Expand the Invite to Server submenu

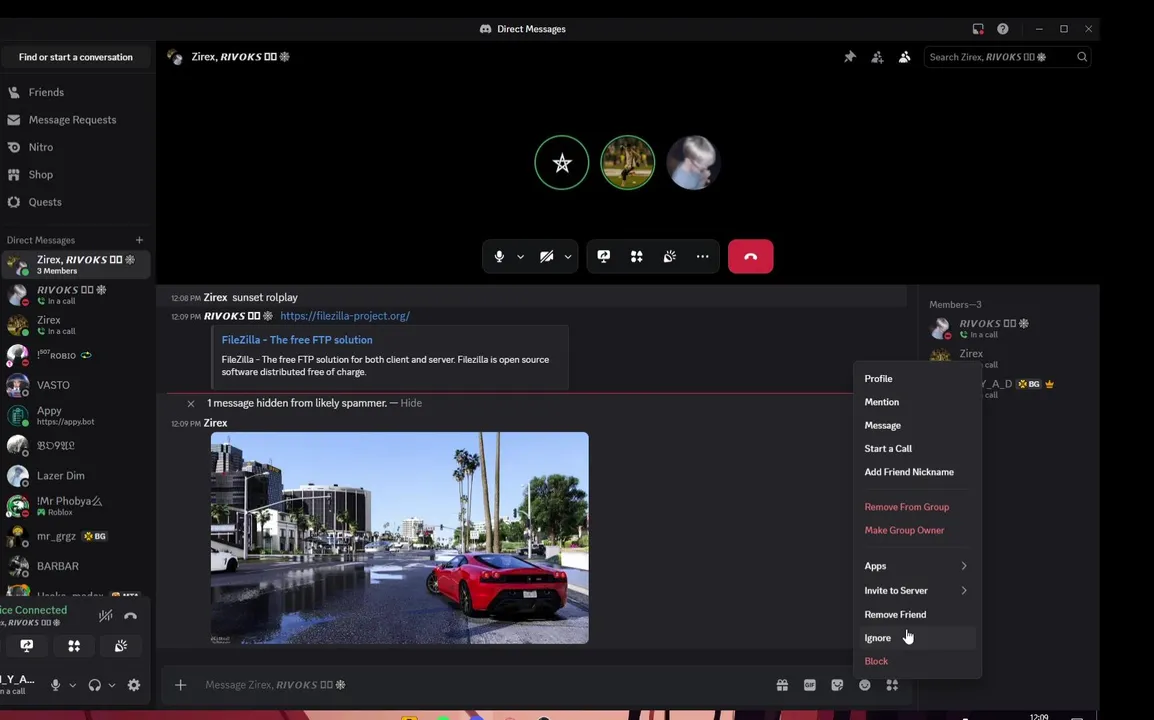(917, 590)
